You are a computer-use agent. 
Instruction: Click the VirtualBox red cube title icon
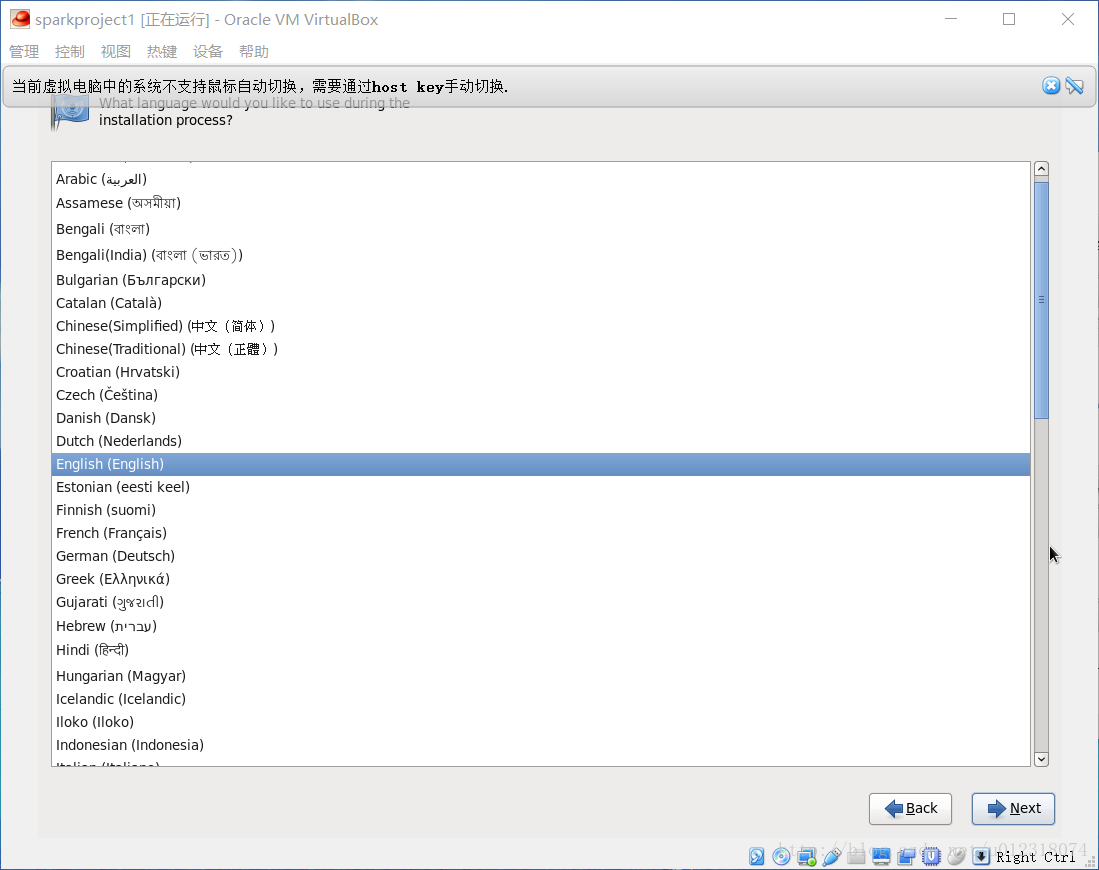pyautogui.click(x=20, y=19)
